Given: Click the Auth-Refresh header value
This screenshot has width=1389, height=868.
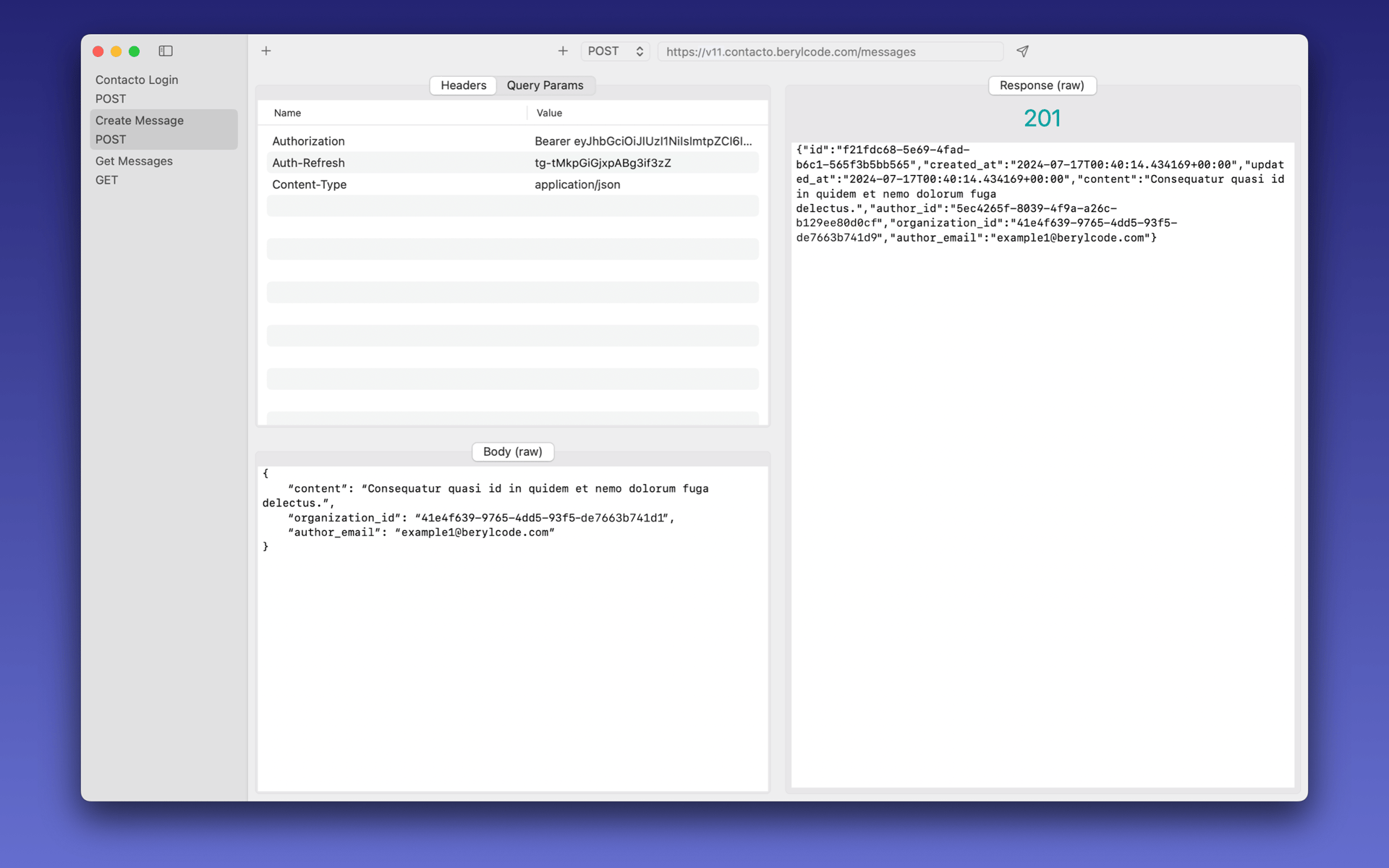Looking at the screenshot, I should click(x=603, y=163).
